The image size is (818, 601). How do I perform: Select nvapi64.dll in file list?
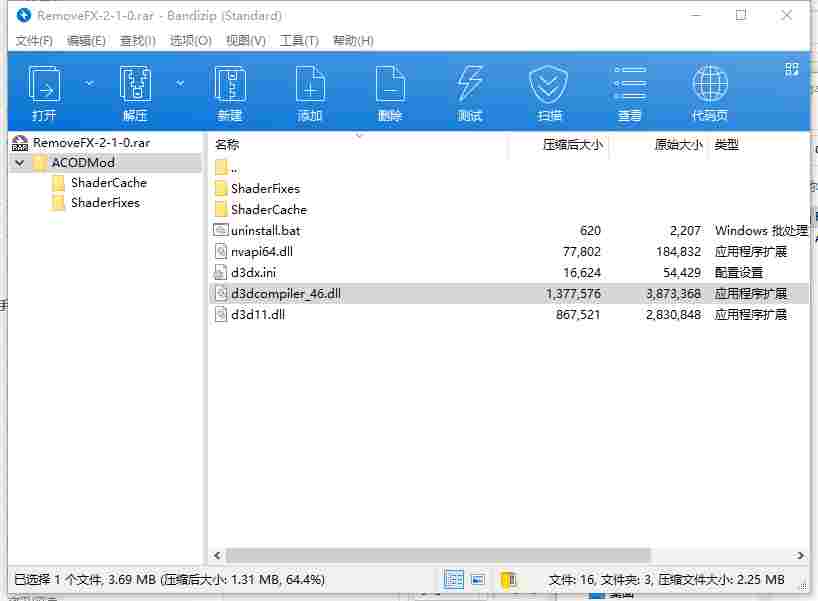point(262,251)
